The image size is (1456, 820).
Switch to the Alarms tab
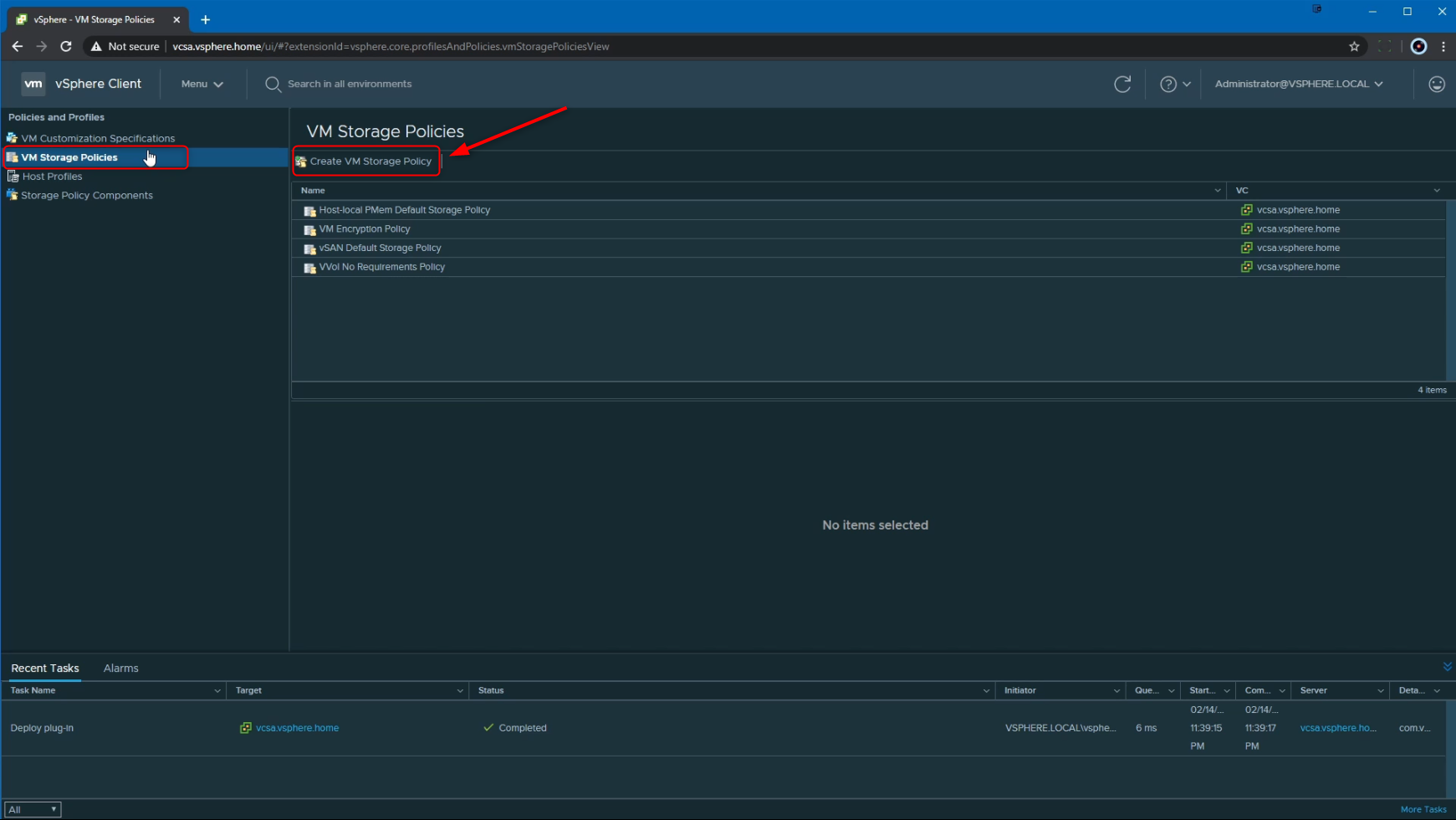point(121,668)
